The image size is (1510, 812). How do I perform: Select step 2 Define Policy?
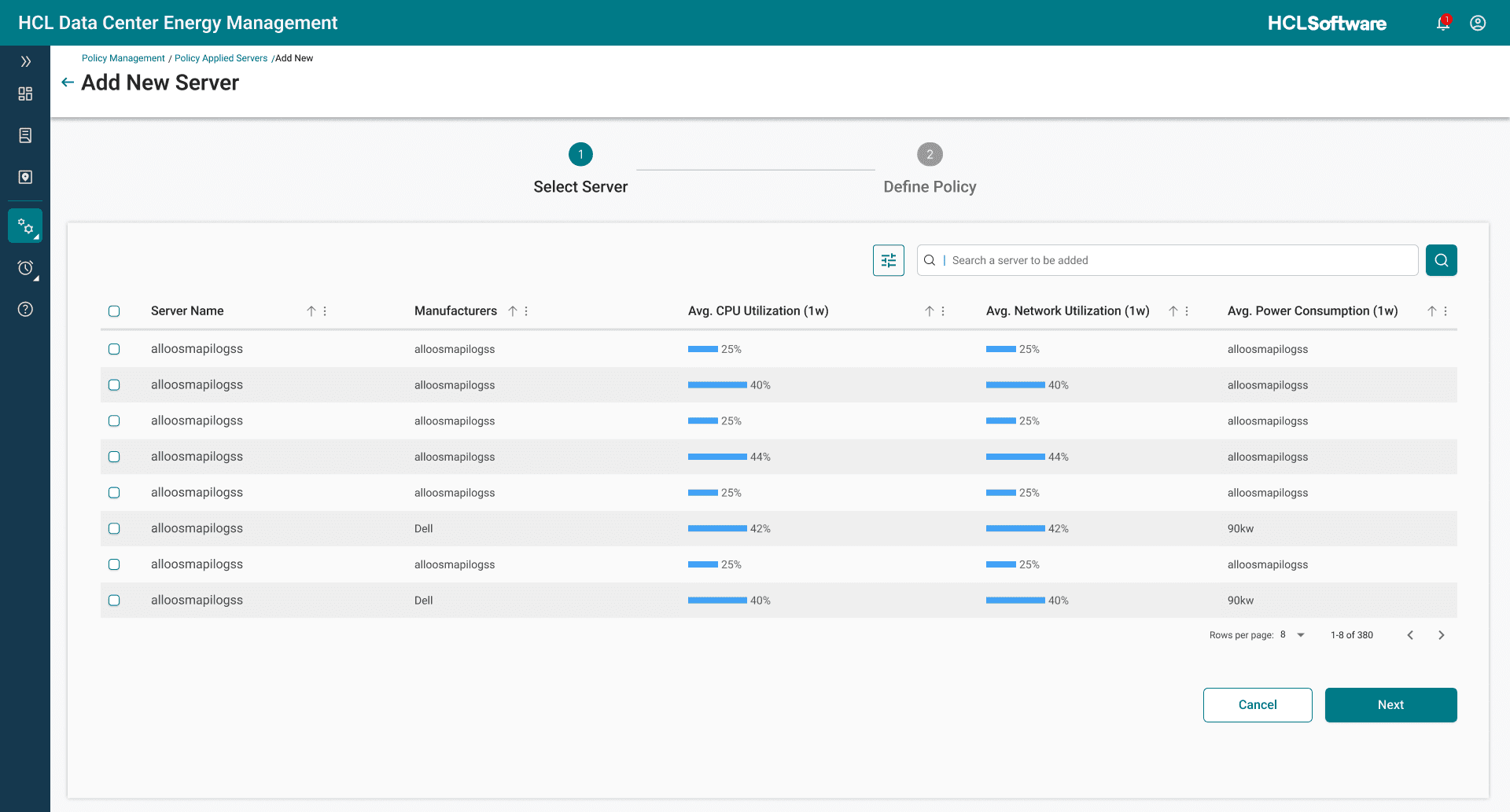(930, 169)
